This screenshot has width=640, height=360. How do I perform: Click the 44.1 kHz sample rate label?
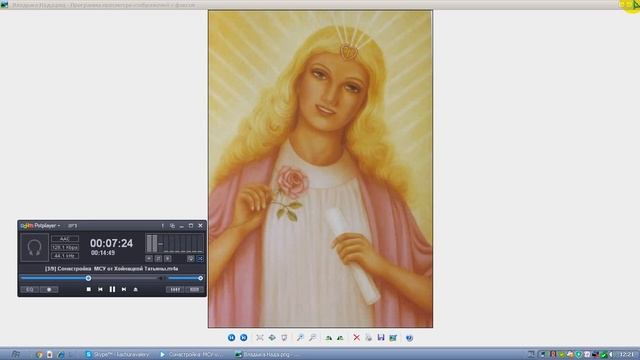pyautogui.click(x=65, y=256)
